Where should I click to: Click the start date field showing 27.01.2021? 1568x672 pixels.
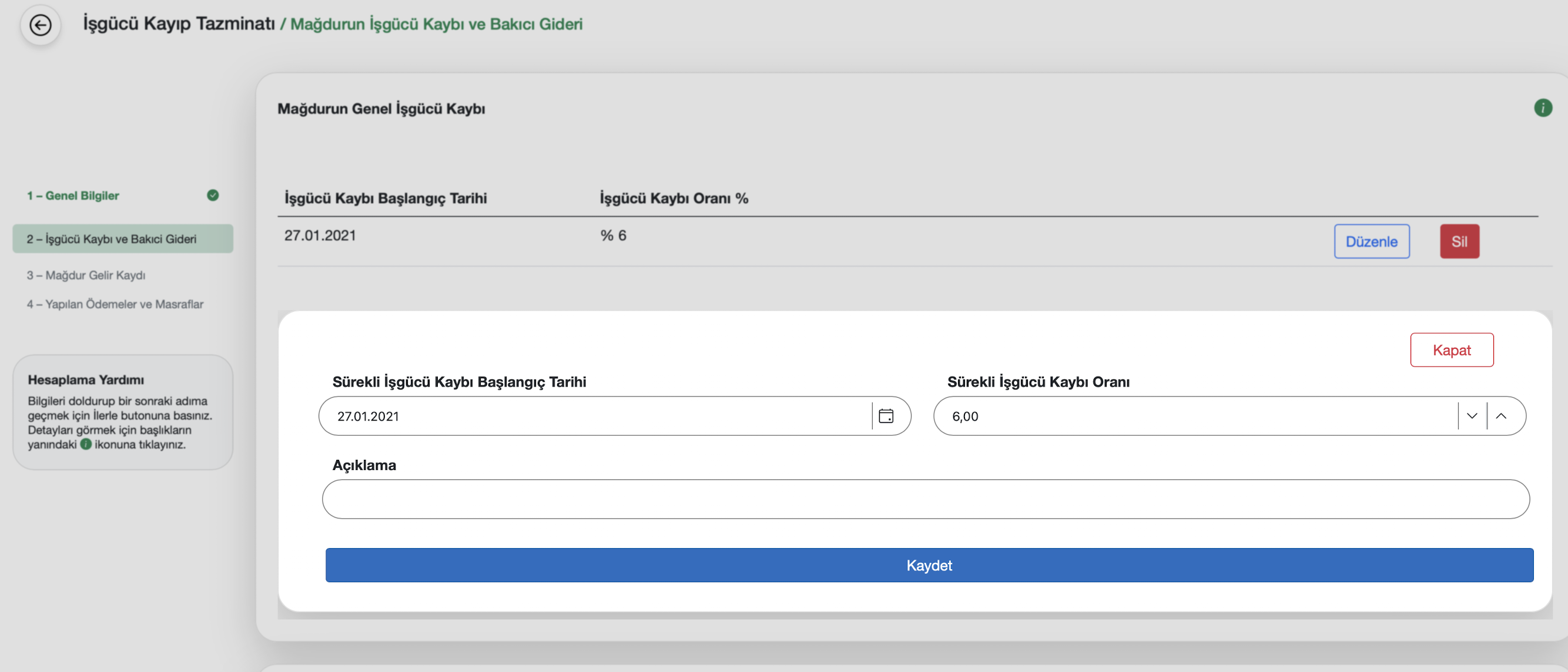tap(597, 416)
